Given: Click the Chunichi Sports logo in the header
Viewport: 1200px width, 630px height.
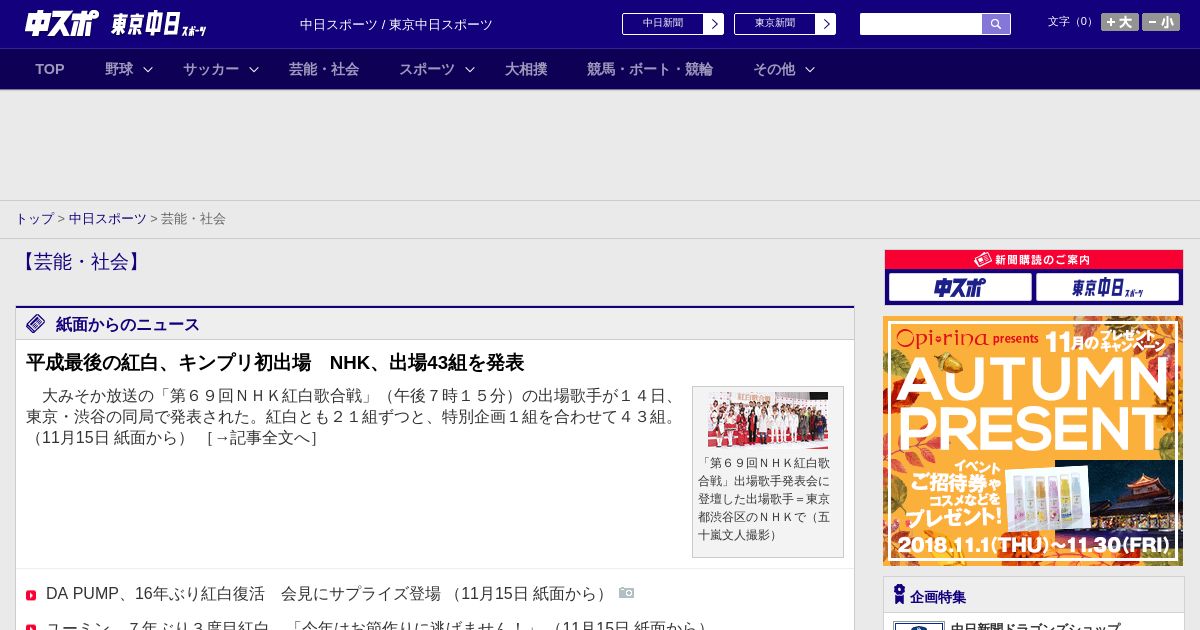Looking at the screenshot, I should [x=62, y=23].
